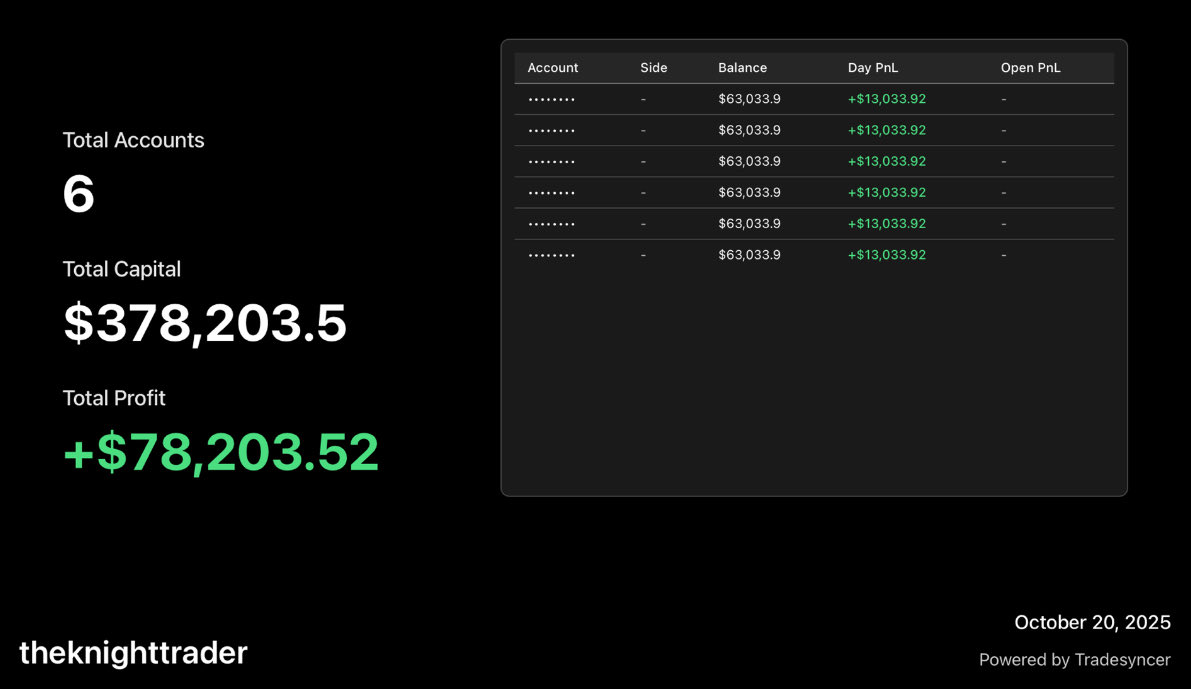
Task: Select the Total Capital label
Action: [122, 269]
